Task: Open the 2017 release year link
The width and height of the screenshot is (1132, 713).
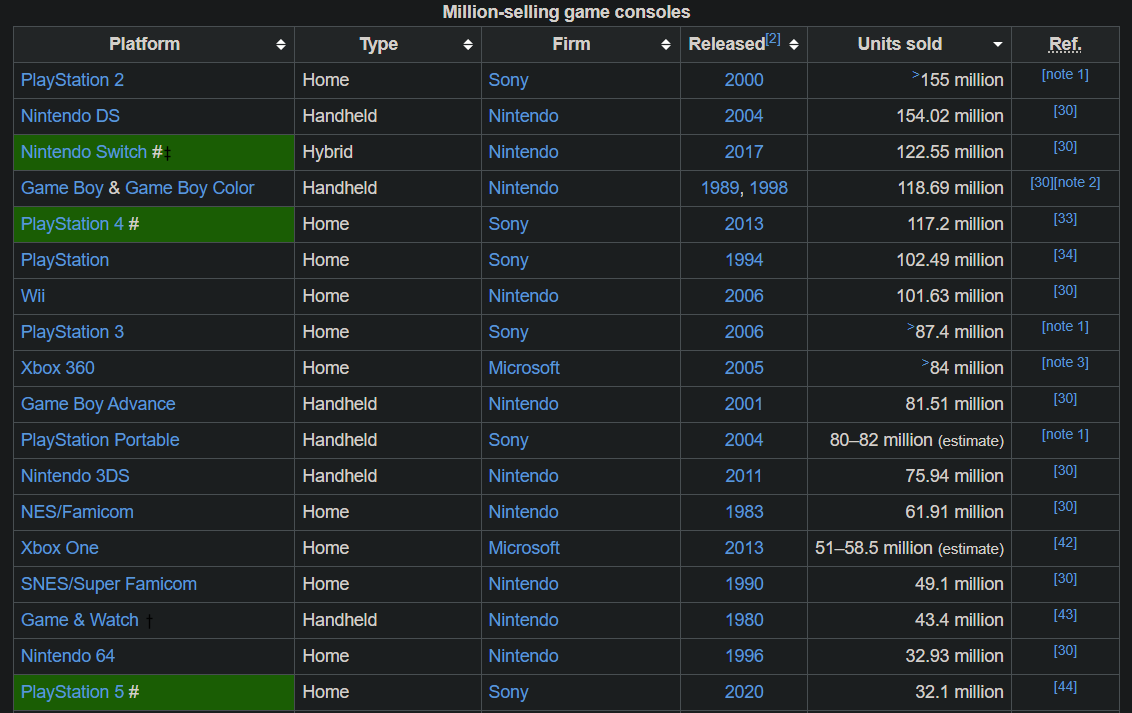Action: (744, 152)
